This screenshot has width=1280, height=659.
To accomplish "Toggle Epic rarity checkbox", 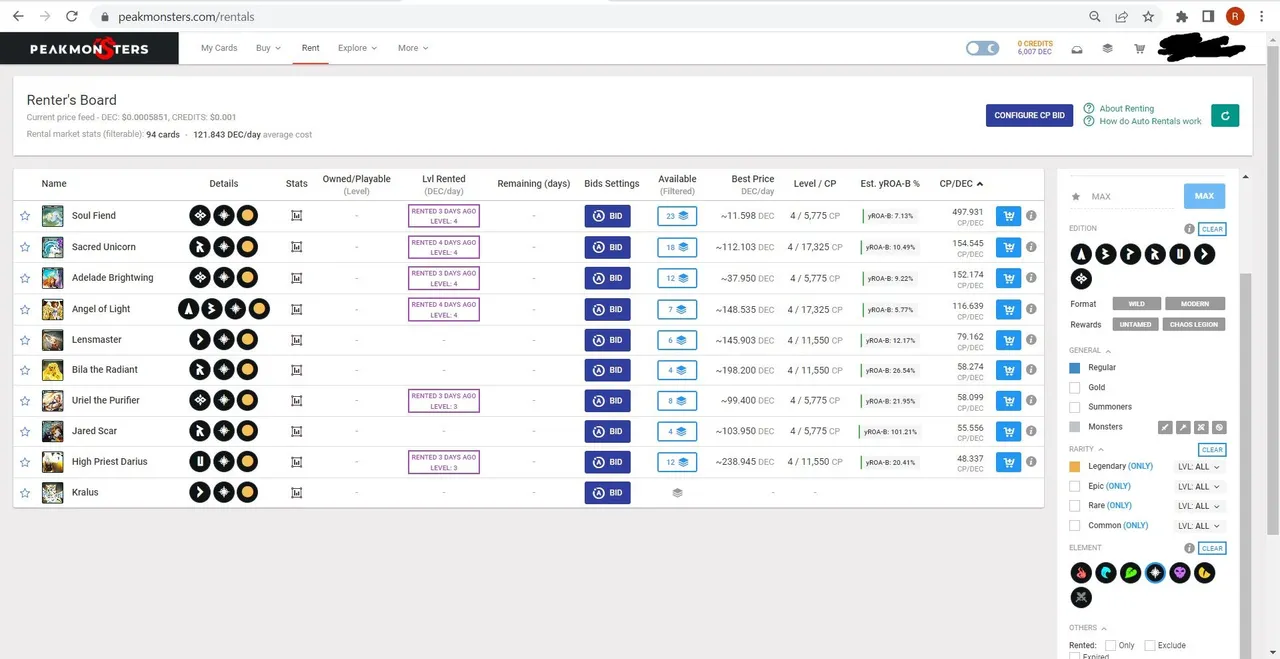I will click(x=1075, y=486).
